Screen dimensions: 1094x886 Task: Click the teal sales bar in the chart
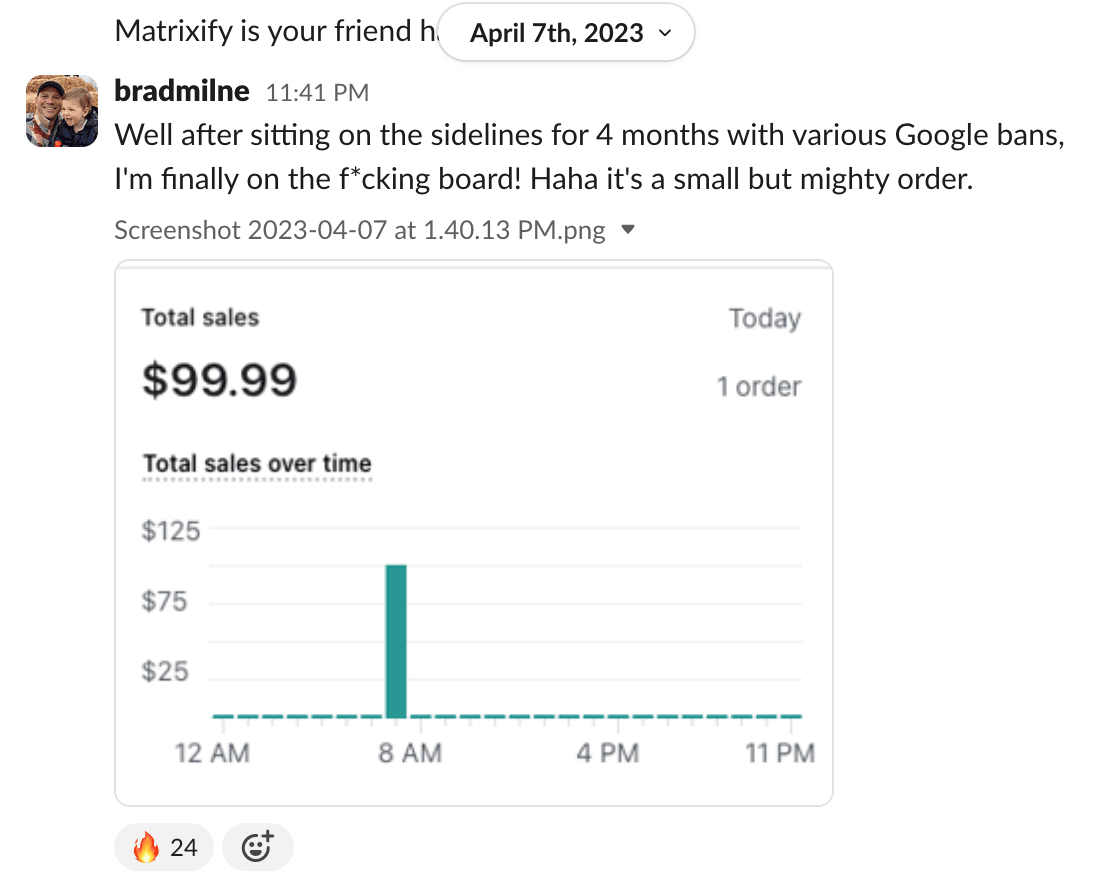point(396,641)
